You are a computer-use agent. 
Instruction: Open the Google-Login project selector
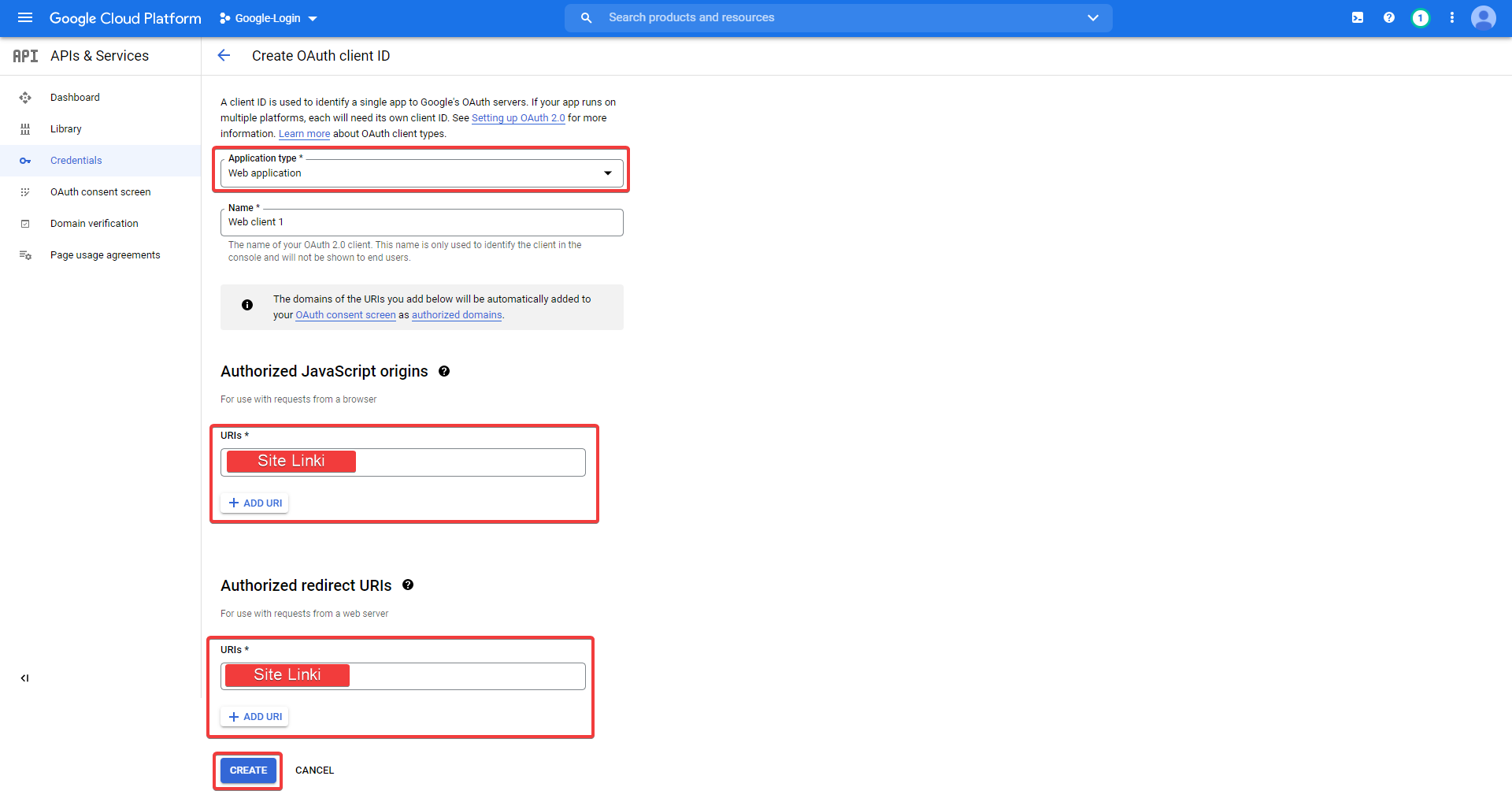pyautogui.click(x=268, y=18)
